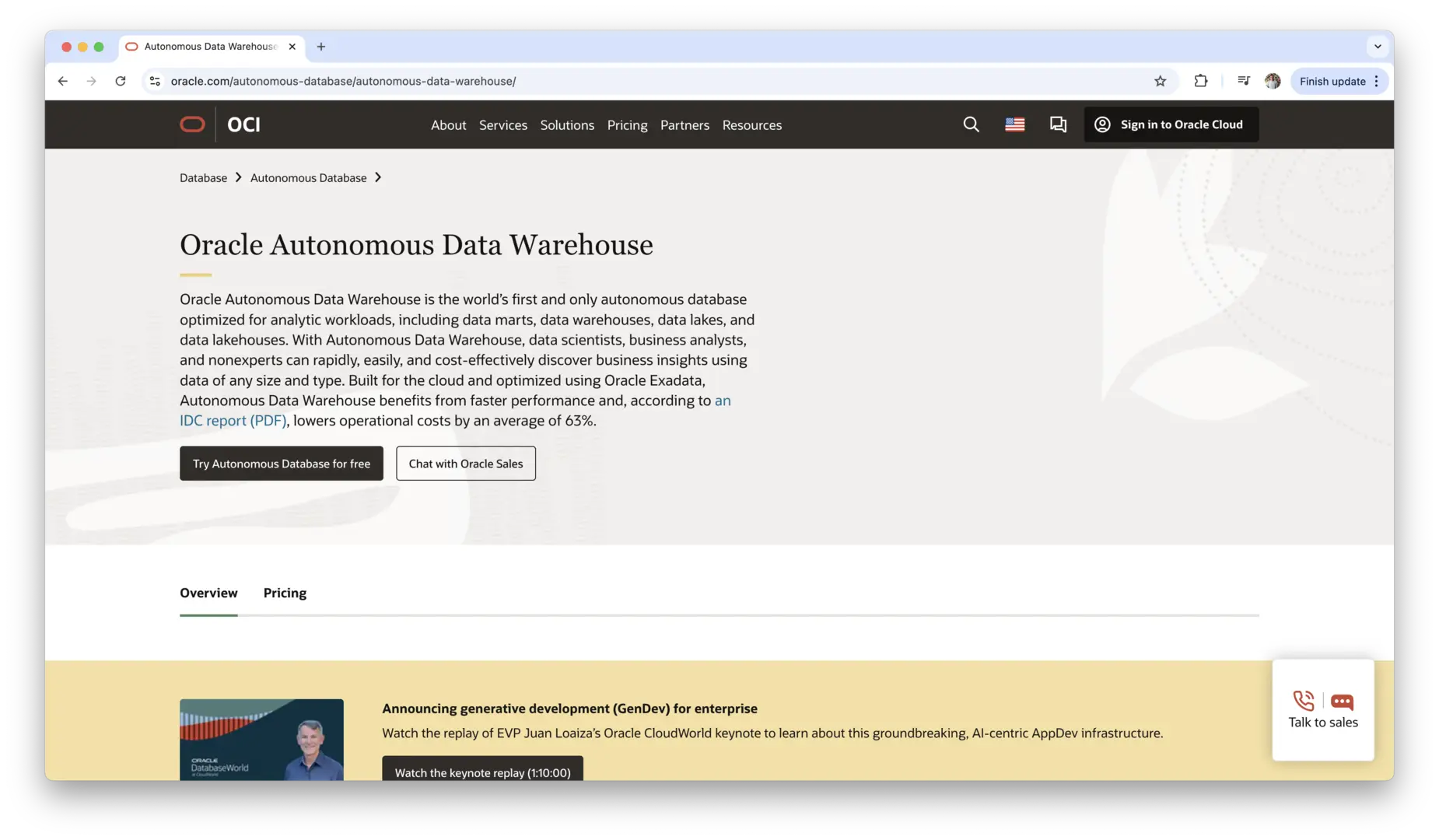Screen dimensions: 1439x840
Task: Click the browser back arrow
Action: [63, 81]
